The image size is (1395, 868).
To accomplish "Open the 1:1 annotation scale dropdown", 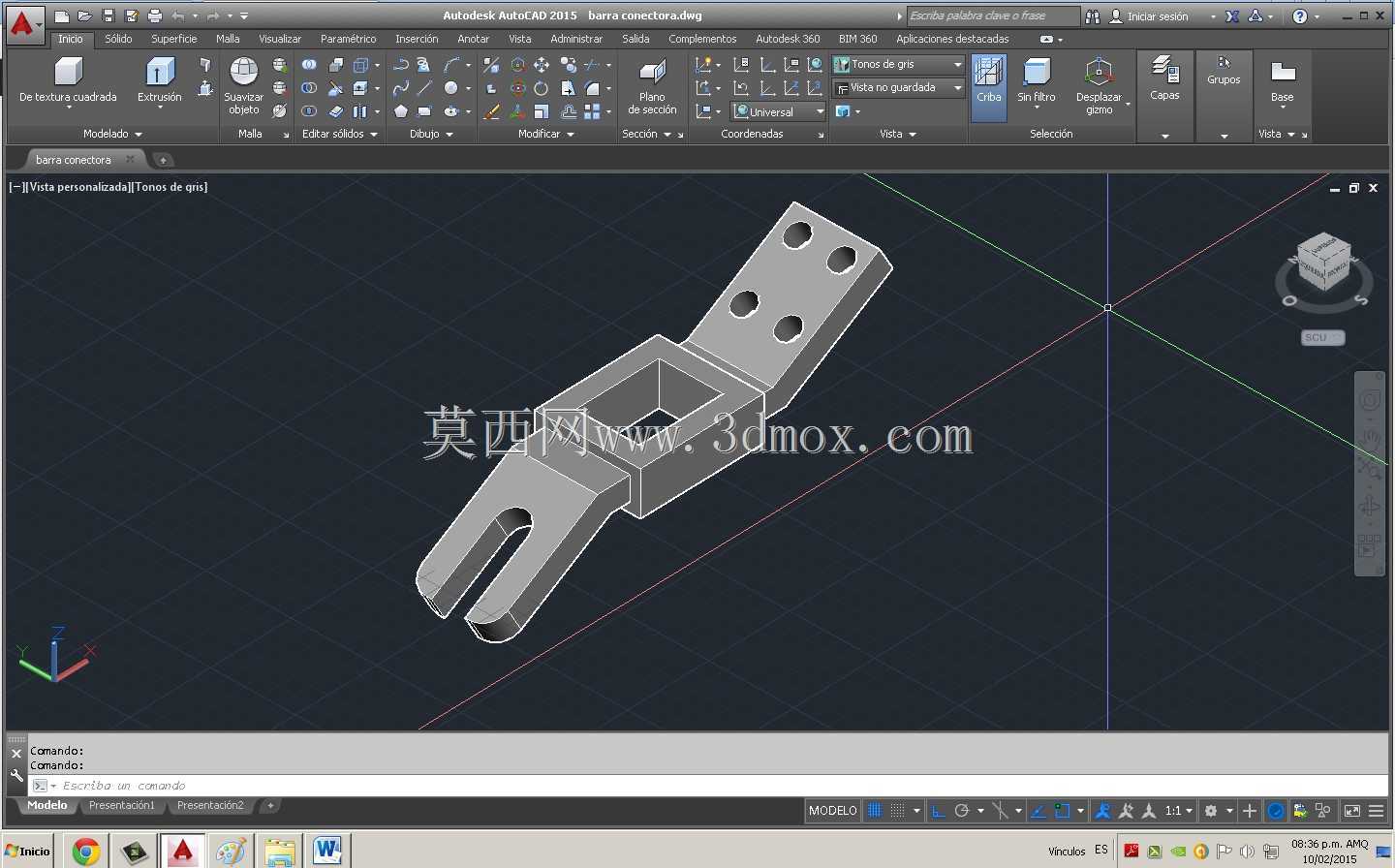I will pyautogui.click(x=1179, y=811).
